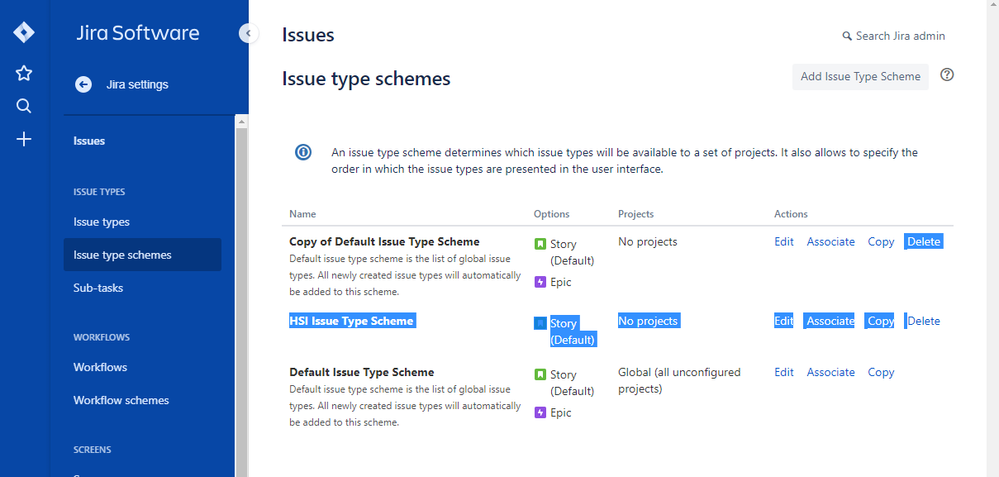Image resolution: width=999 pixels, height=477 pixels.
Task: Click Copy of Default Issue Type Scheme name
Action: (384, 242)
